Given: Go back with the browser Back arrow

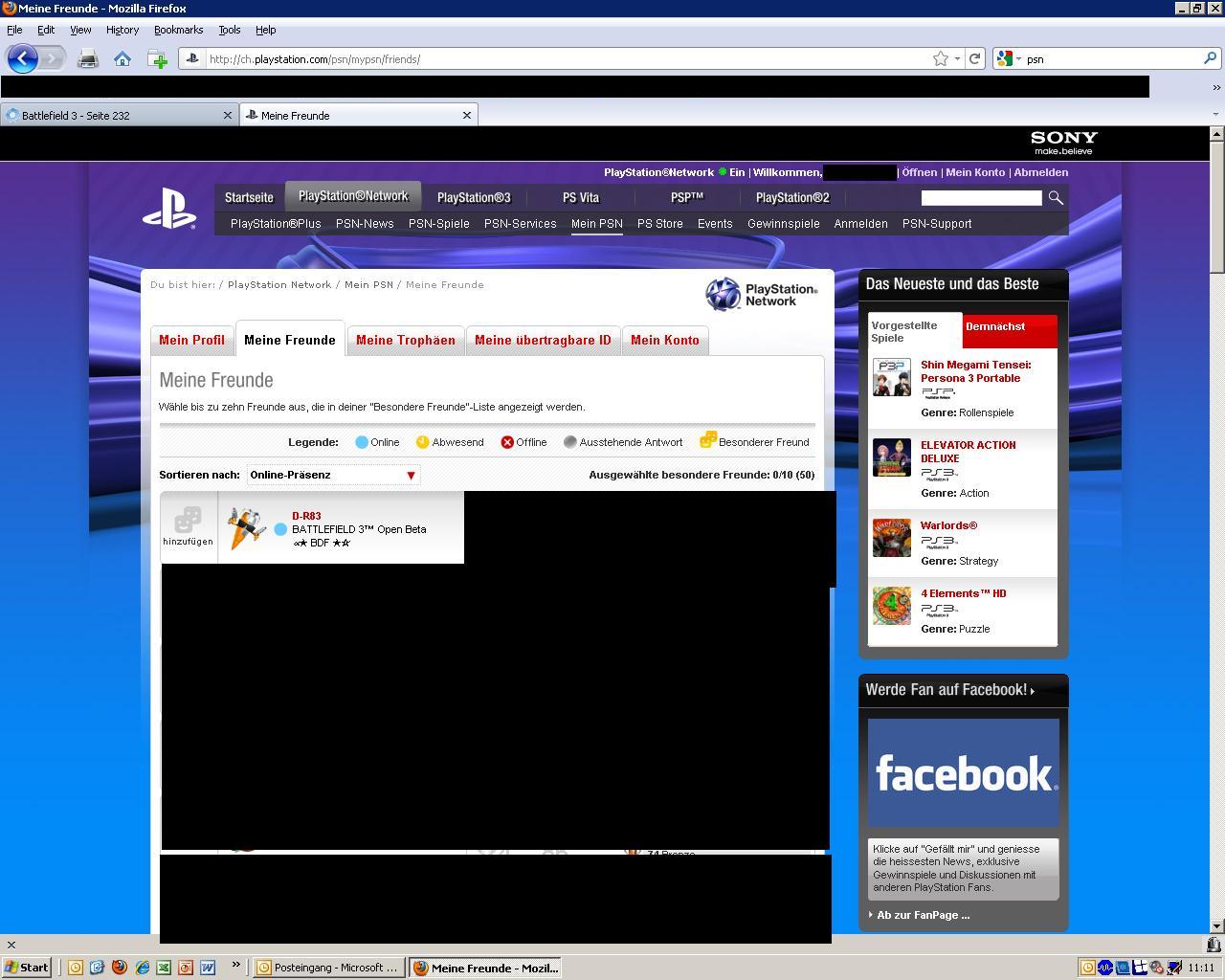Looking at the screenshot, I should [23, 58].
